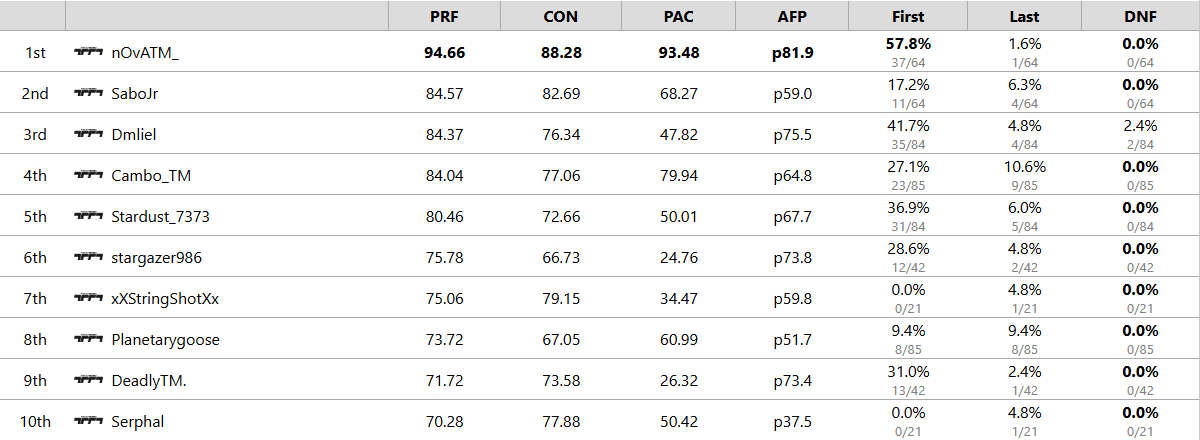Click the icon beside stargazer986
This screenshot has height=440, width=1200.
89,257
